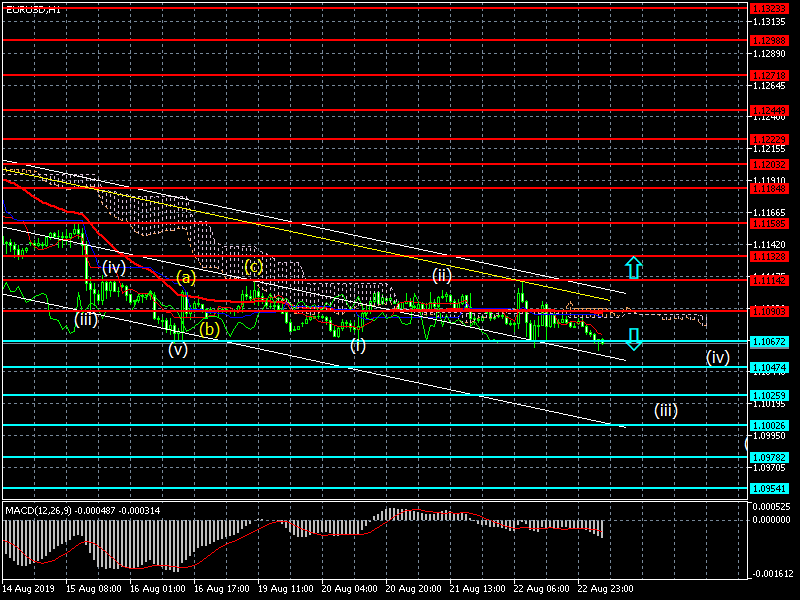Click the cyan 1.09541 price level tag
Viewport: 800px width, 600px height.
pos(769,489)
